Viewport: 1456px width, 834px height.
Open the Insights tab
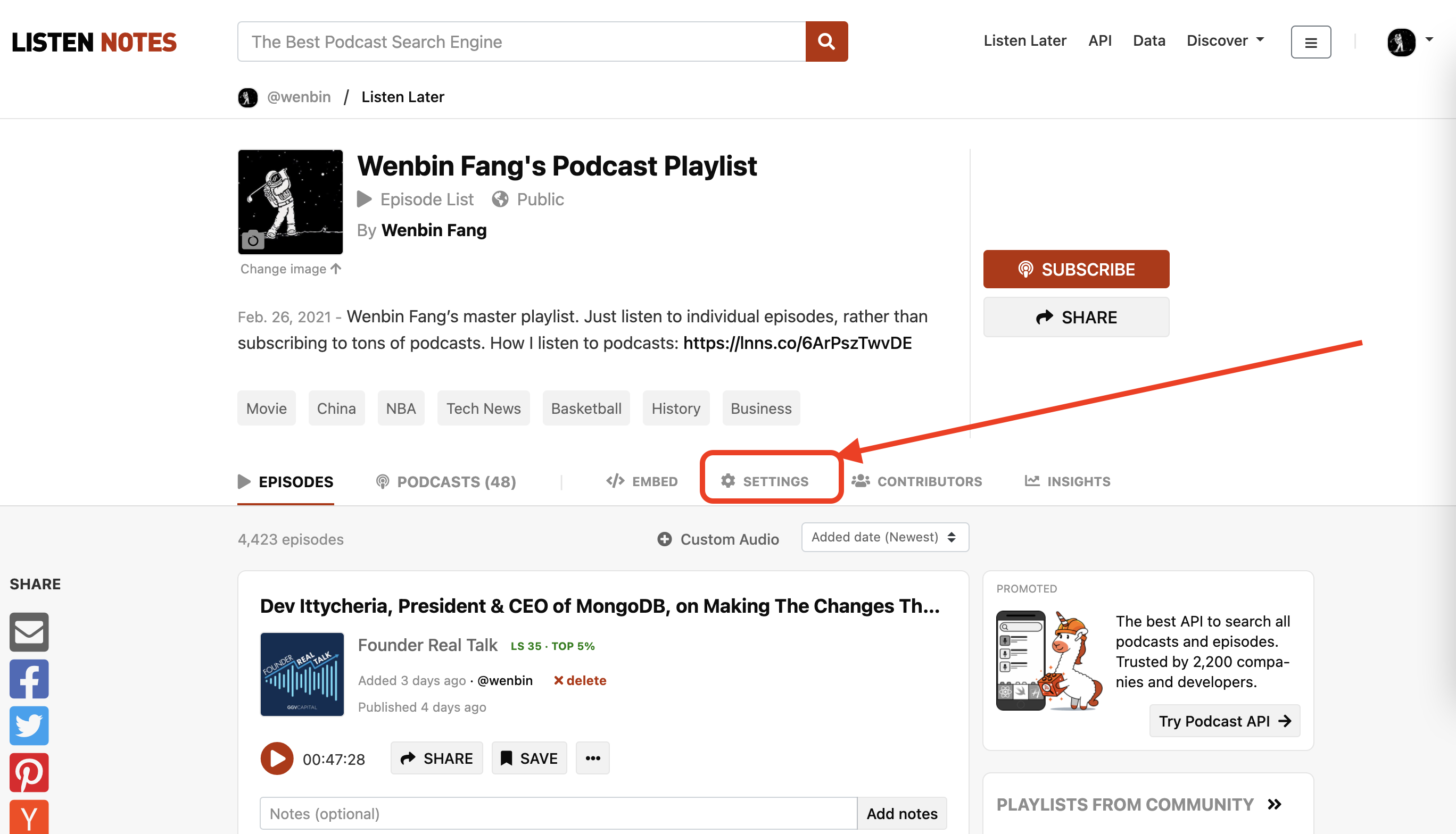click(1068, 481)
